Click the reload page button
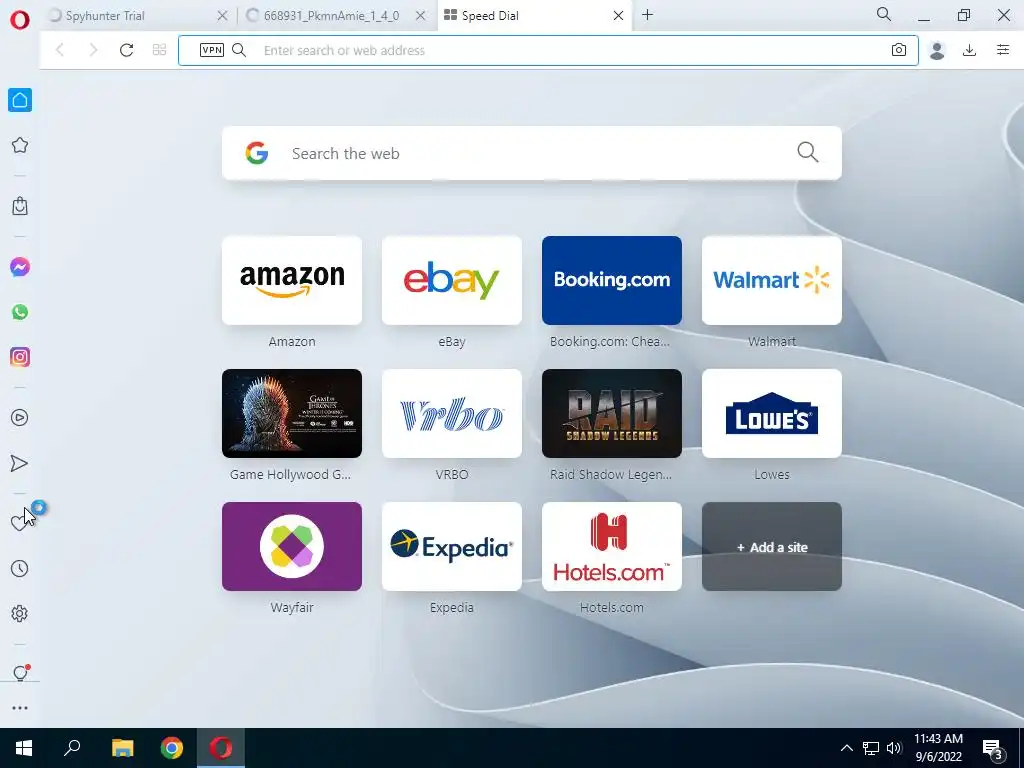The width and height of the screenshot is (1024, 768). click(x=126, y=50)
